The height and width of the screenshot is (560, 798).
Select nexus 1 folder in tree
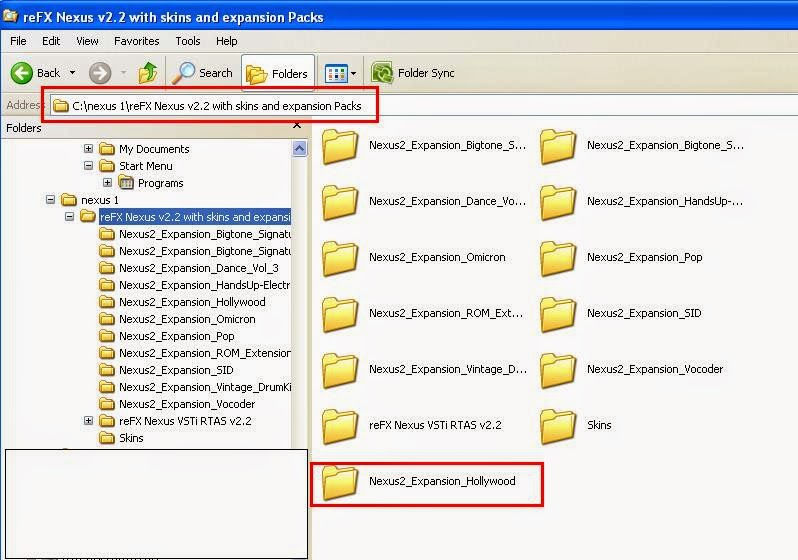100,200
